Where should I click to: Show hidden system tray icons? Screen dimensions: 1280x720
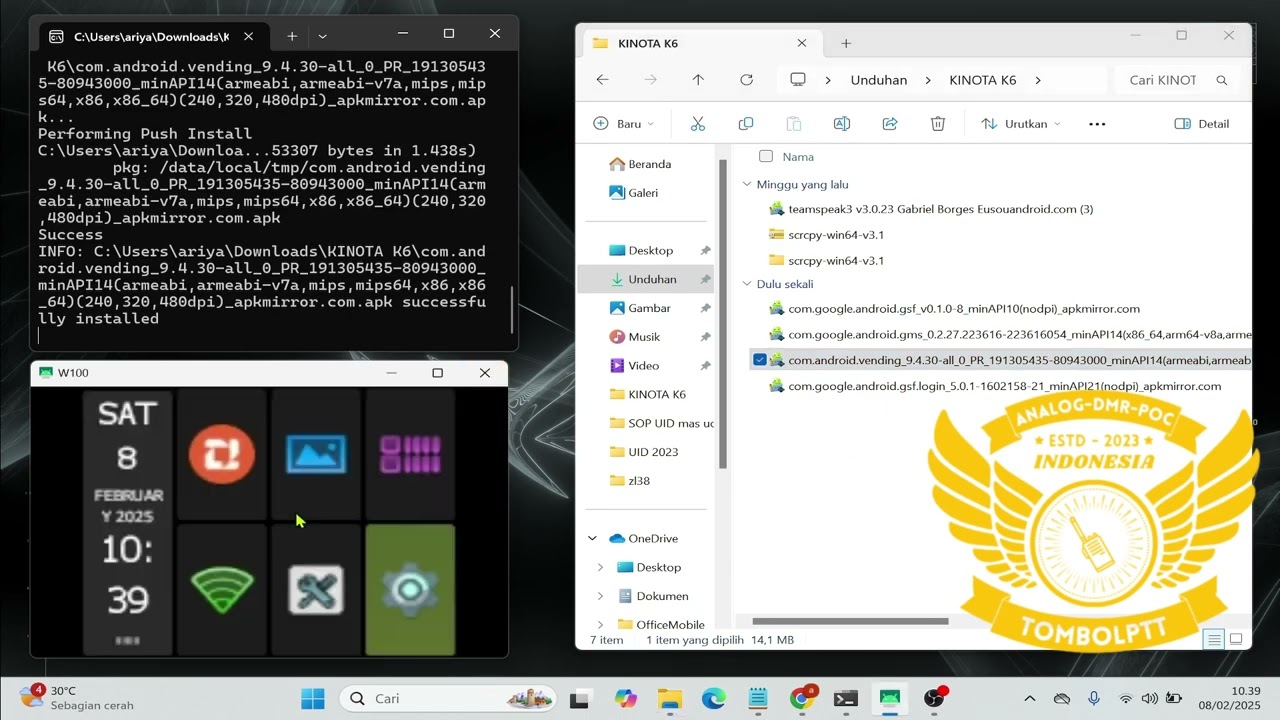[x=1030, y=698]
